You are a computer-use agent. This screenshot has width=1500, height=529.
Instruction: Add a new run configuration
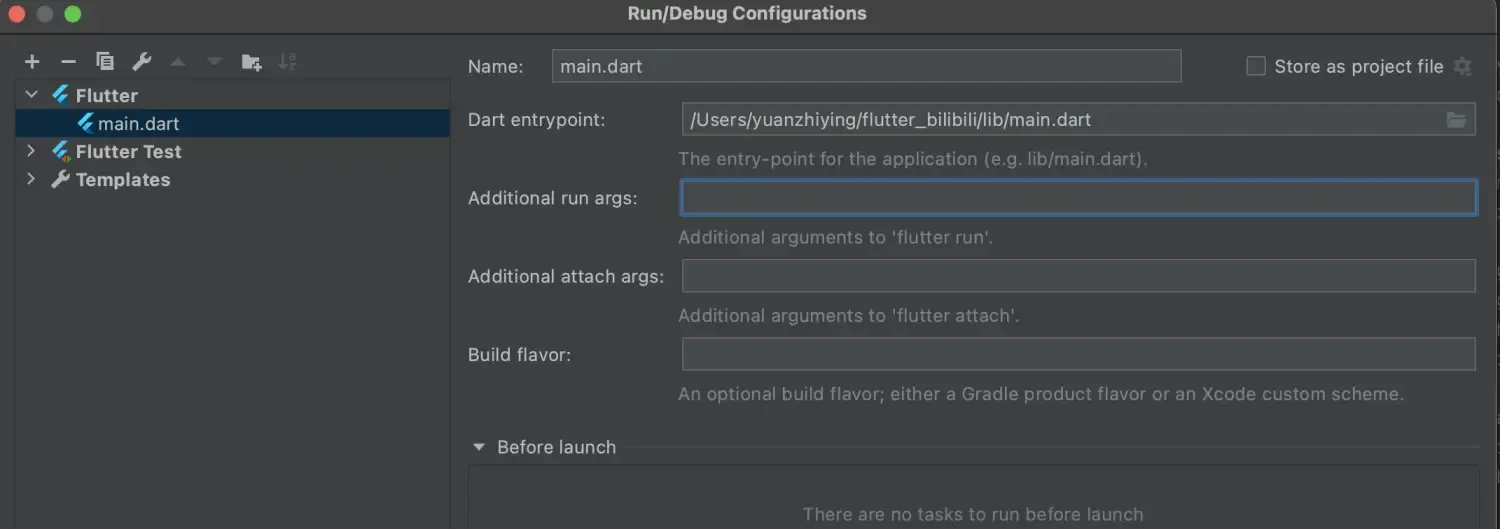[32, 62]
